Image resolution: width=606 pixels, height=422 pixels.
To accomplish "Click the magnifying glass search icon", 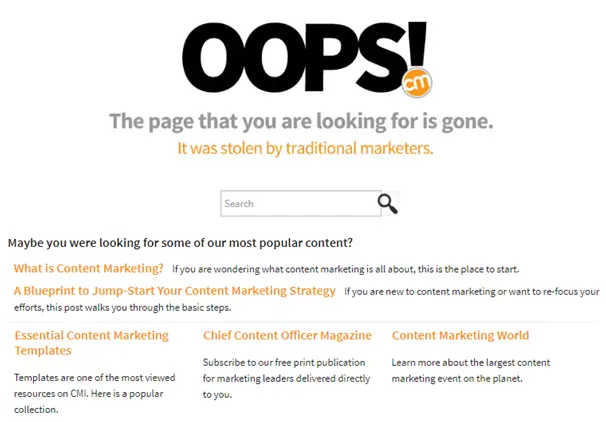I will (x=388, y=204).
